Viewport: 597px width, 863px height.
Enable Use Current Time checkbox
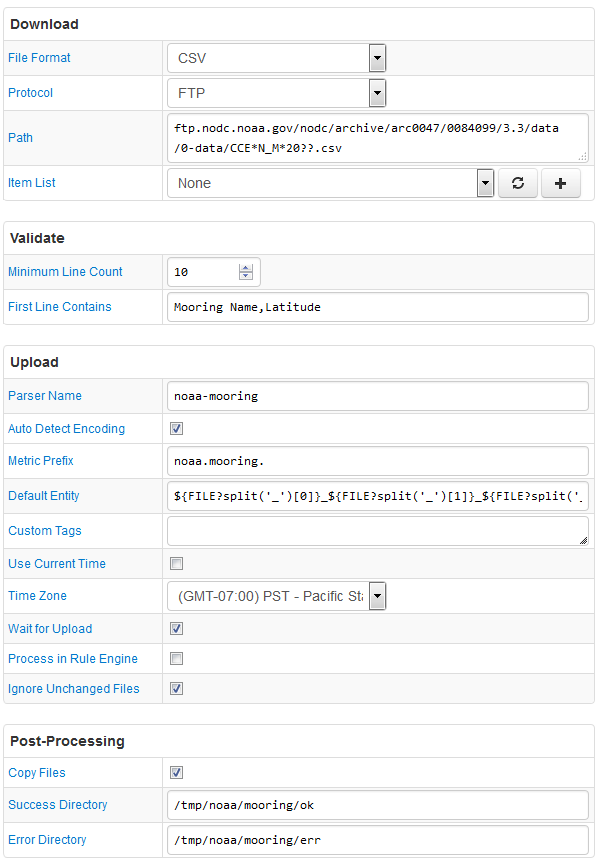tap(176, 564)
